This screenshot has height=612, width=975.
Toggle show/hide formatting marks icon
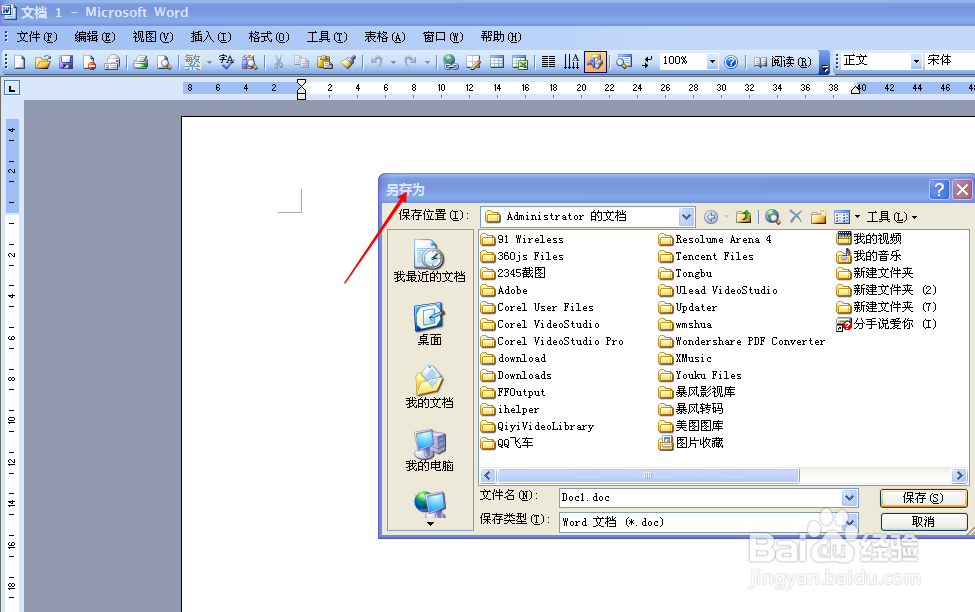(647, 62)
